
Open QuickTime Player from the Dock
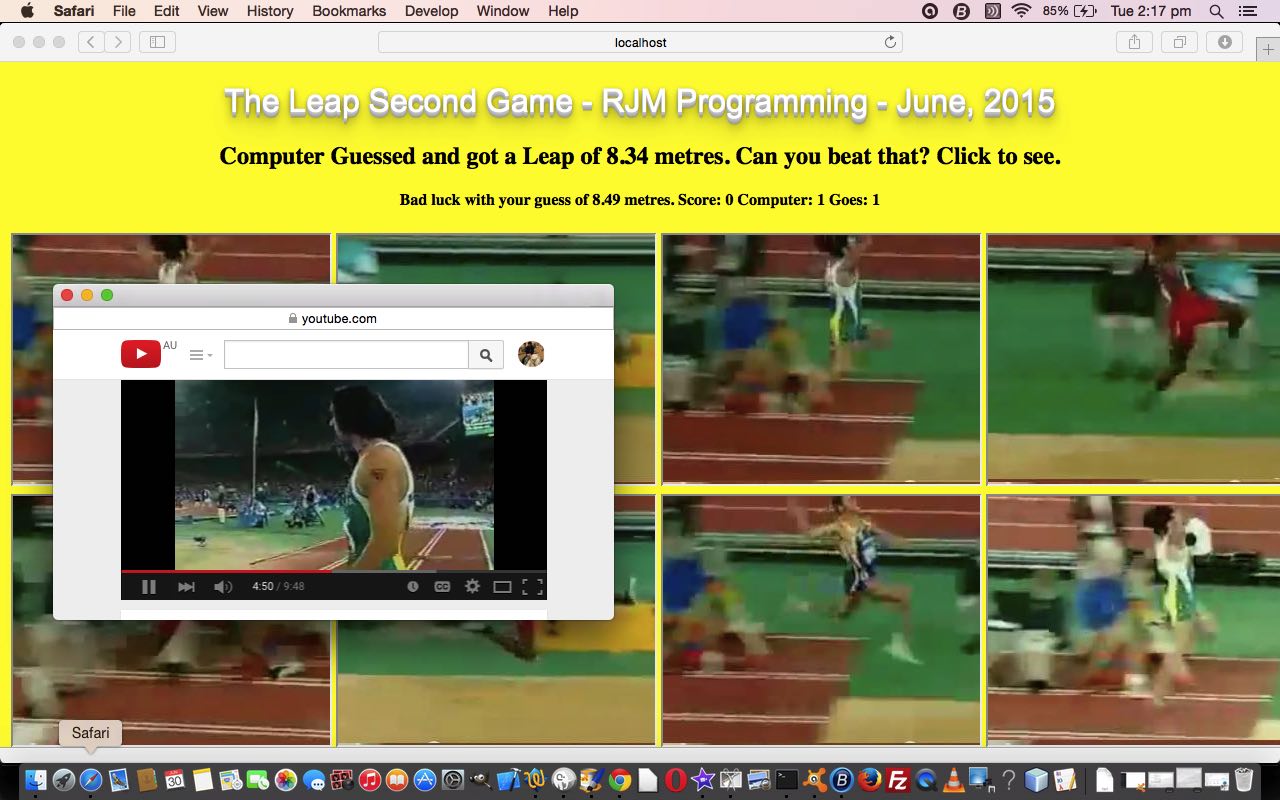coord(926,780)
